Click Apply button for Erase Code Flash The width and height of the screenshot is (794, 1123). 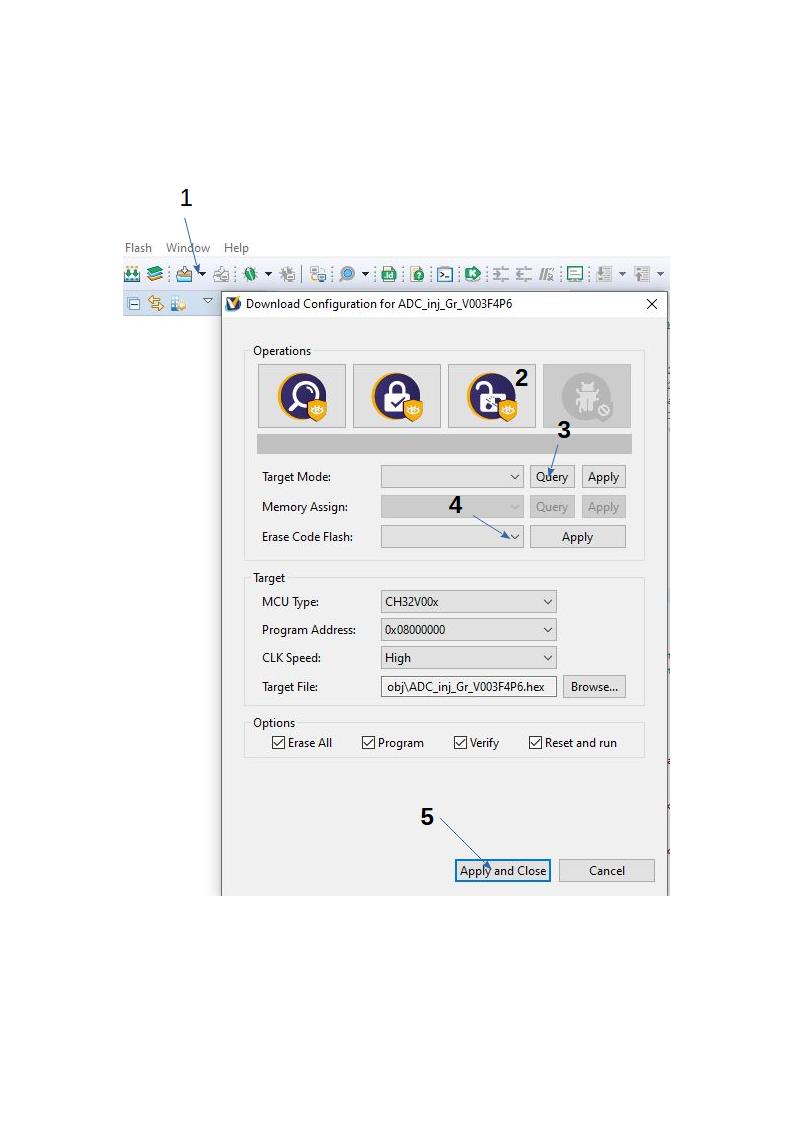point(578,536)
